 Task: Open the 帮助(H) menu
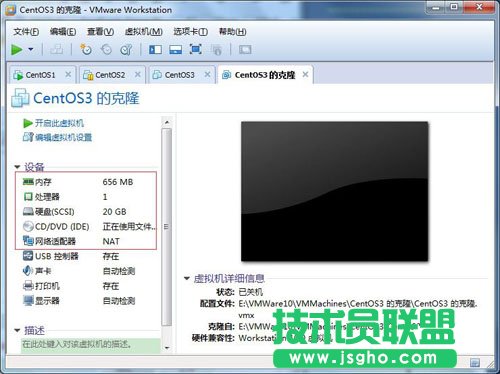pyautogui.click(x=232, y=32)
